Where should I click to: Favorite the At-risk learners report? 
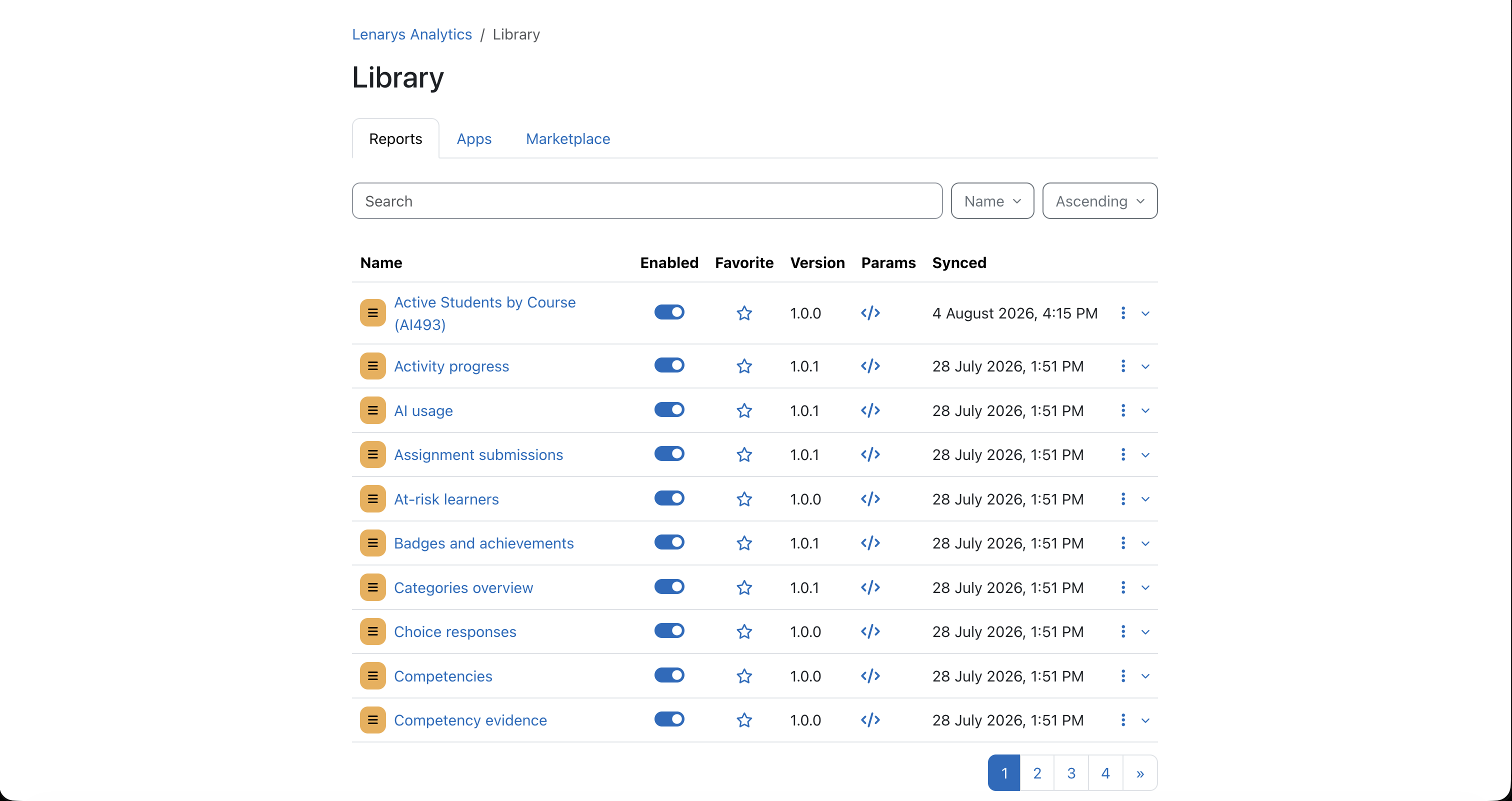[x=744, y=499]
